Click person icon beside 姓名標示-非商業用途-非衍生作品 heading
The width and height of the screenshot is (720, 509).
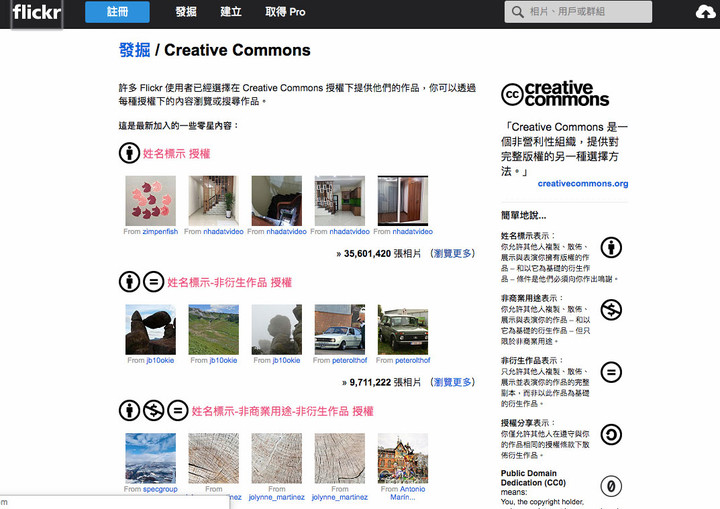129,410
